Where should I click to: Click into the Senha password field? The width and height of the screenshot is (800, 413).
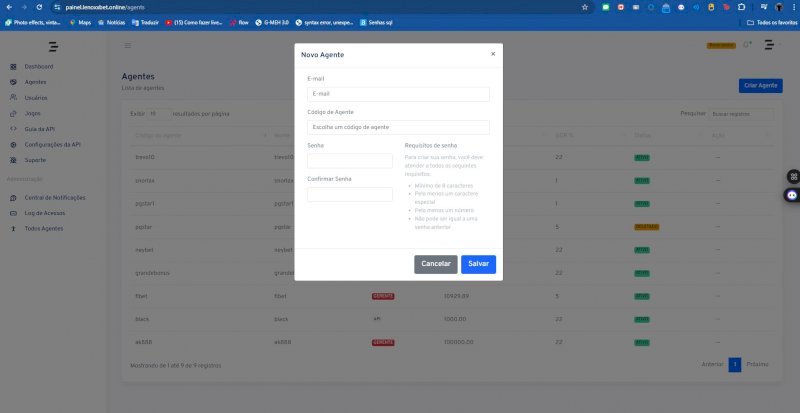click(350, 161)
